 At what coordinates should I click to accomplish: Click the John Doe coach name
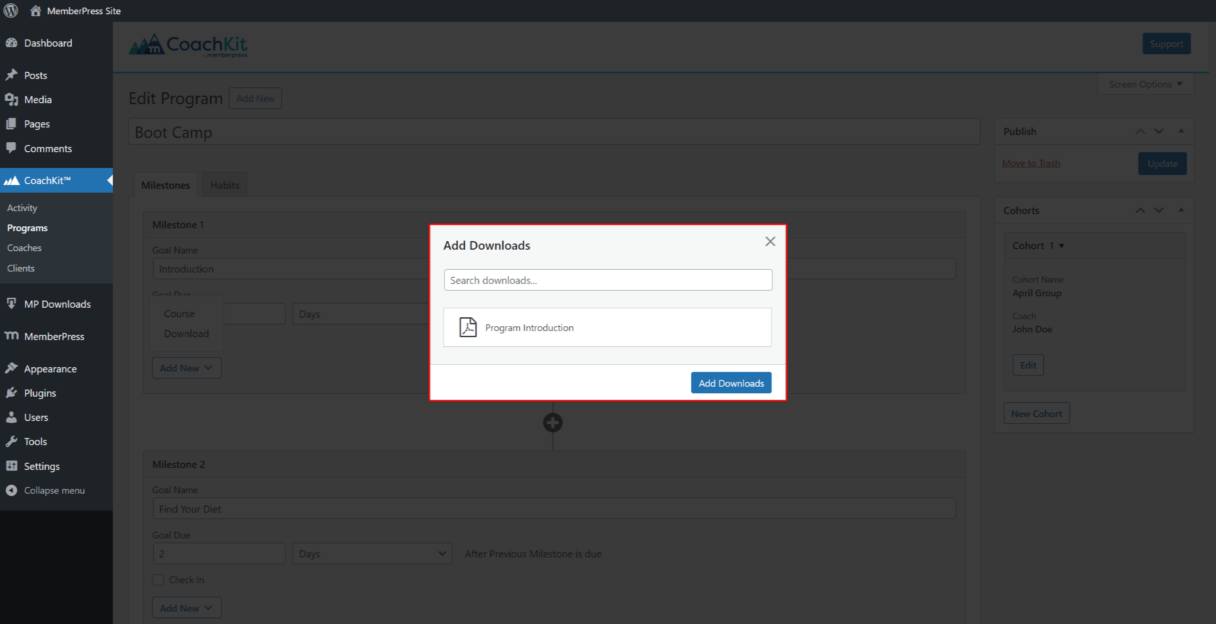(1032, 329)
